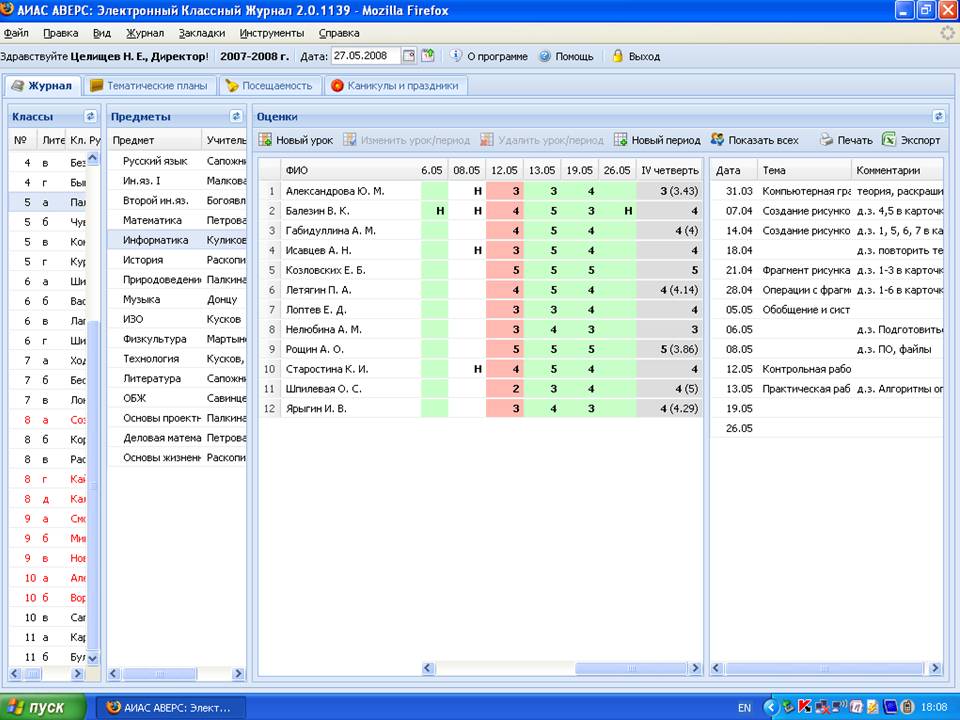This screenshot has height=720, width=960.
Task: Click the IV четверть column header
Action: pos(670,170)
